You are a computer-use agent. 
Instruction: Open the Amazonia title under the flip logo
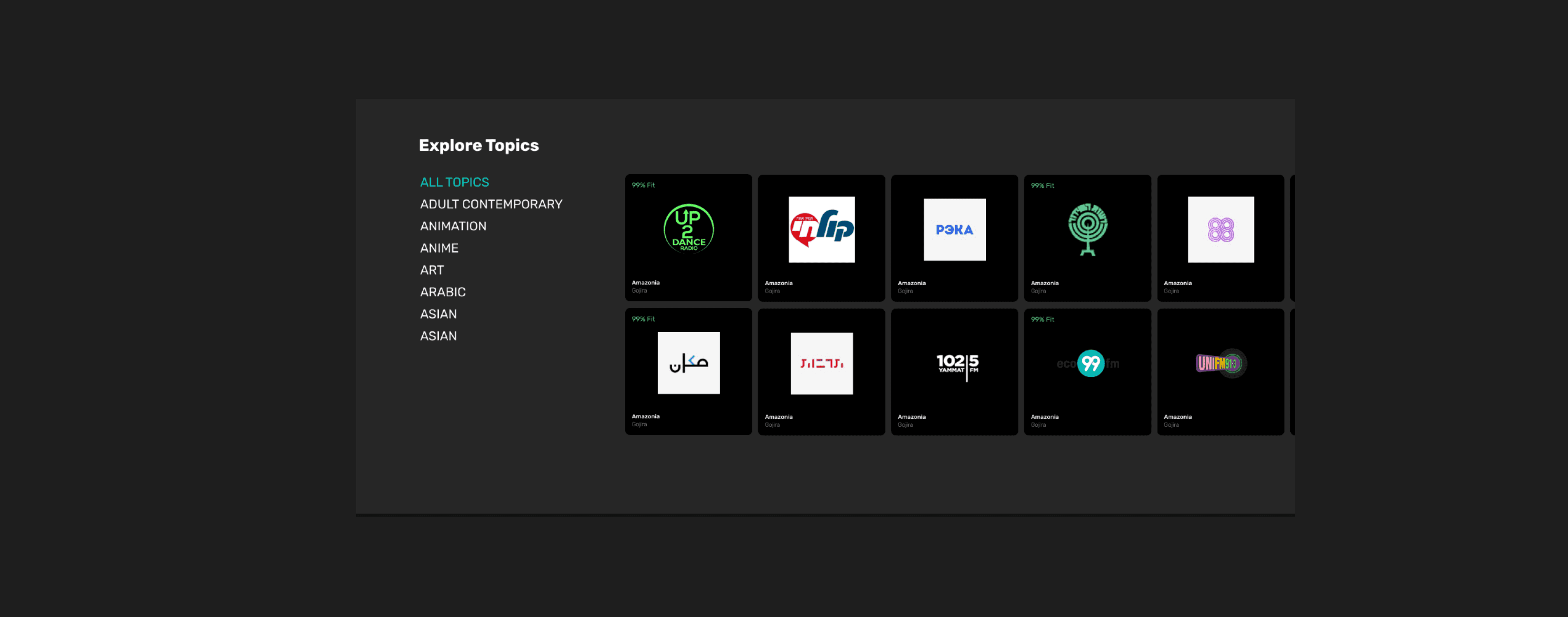(779, 283)
